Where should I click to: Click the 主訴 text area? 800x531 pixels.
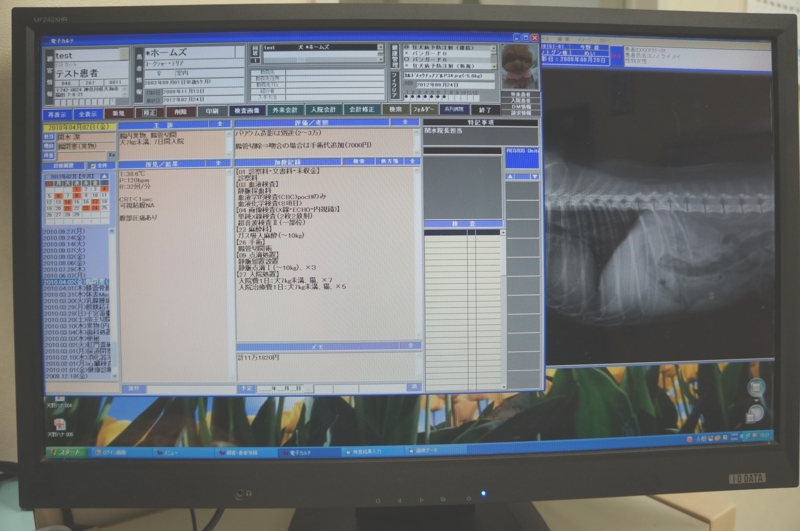coord(173,143)
